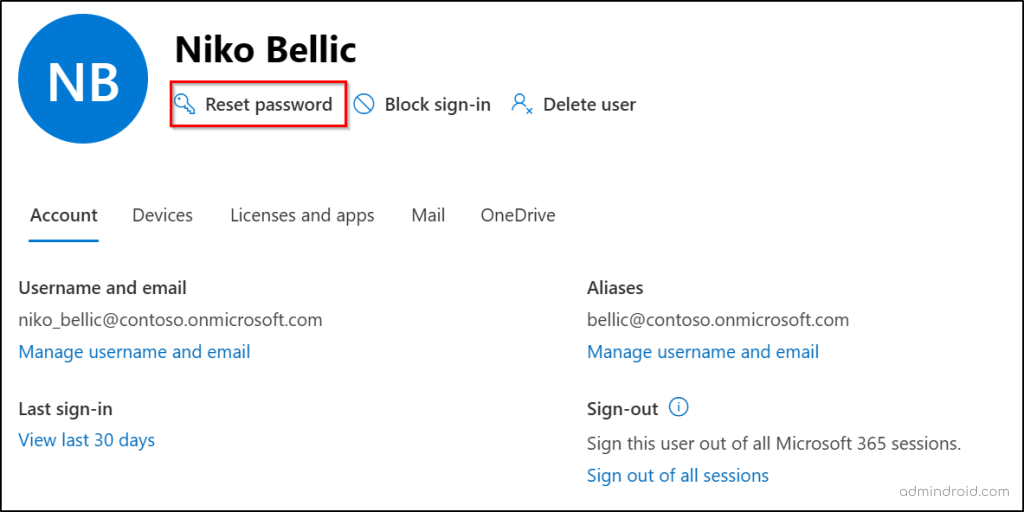Screen dimensions: 1024x512
Task: Click Sign out of all sessions link
Action: coord(678,475)
